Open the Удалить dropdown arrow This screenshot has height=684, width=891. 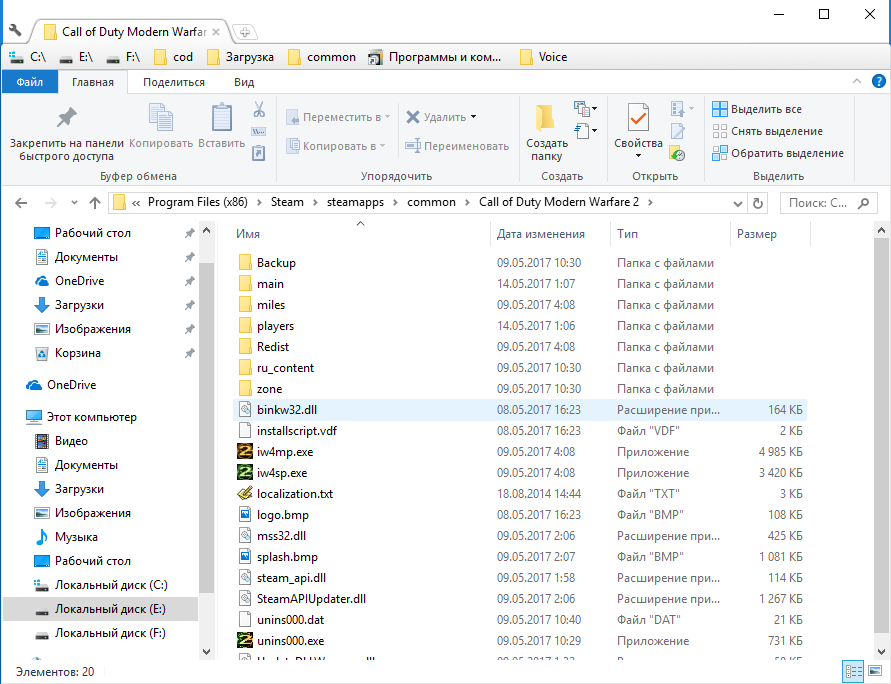(x=473, y=117)
